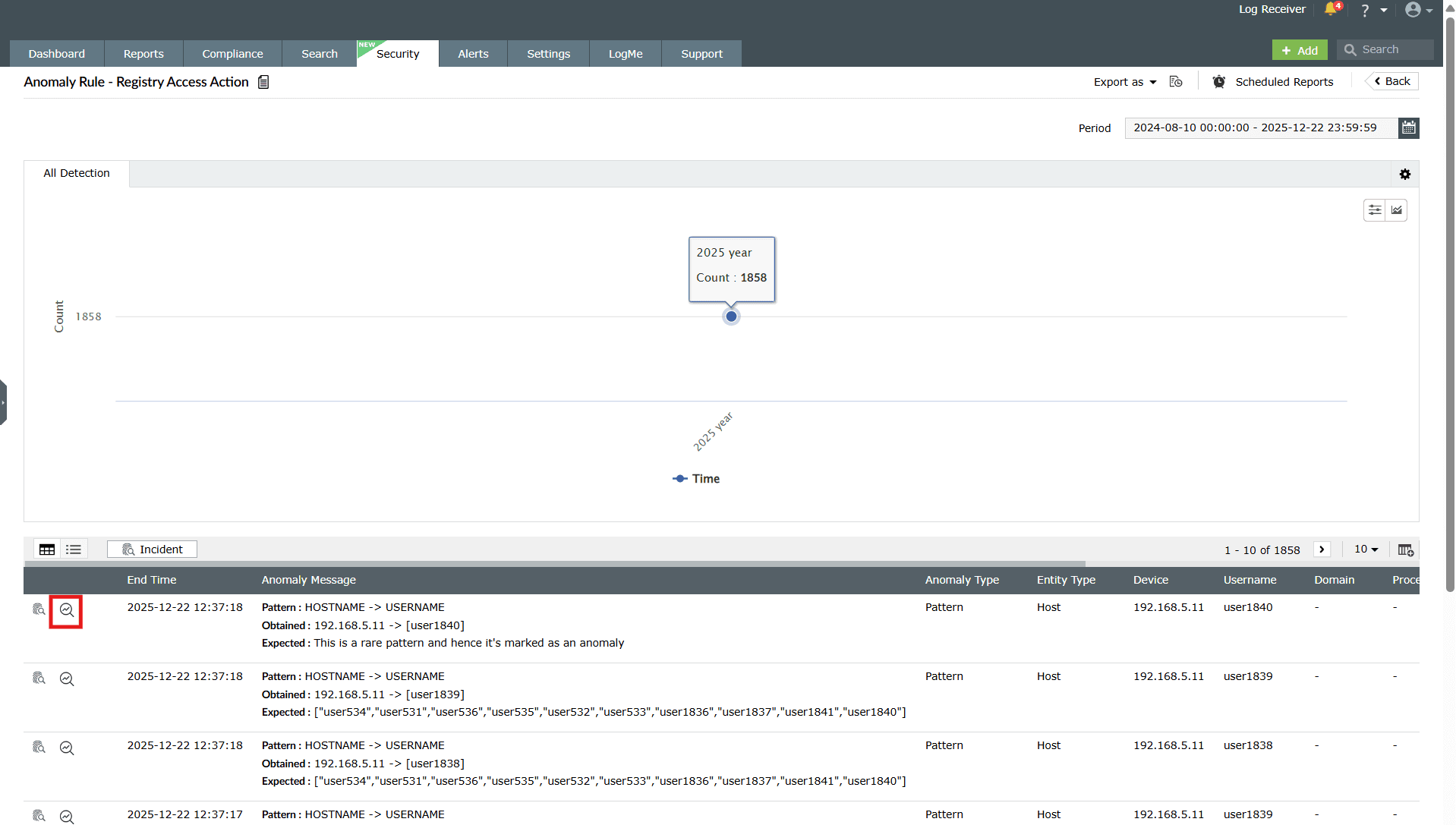Image resolution: width=1456 pixels, height=825 pixels.
Task: Open the Export as file preview icon
Action: 1176,81
